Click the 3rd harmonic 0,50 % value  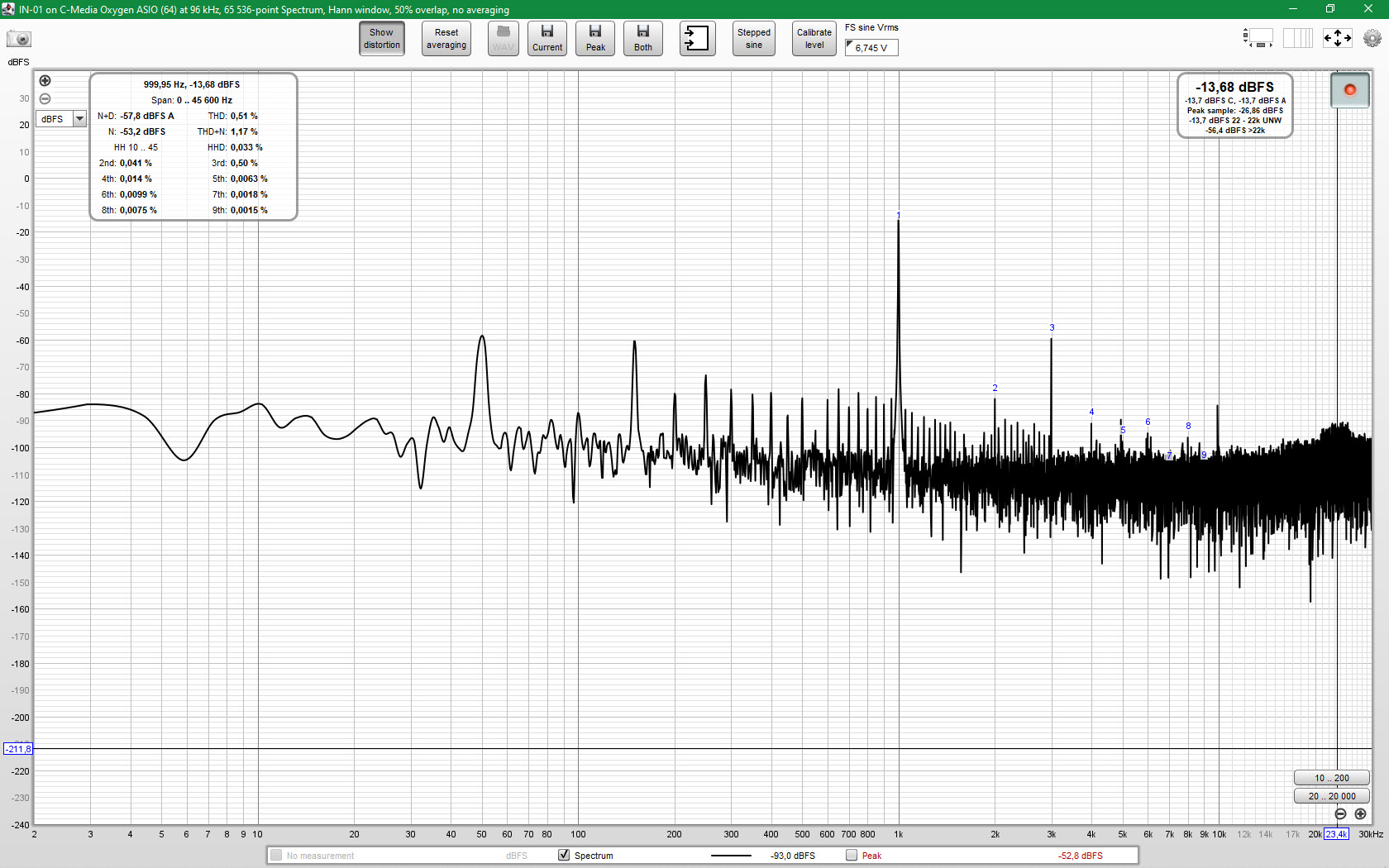(x=244, y=163)
